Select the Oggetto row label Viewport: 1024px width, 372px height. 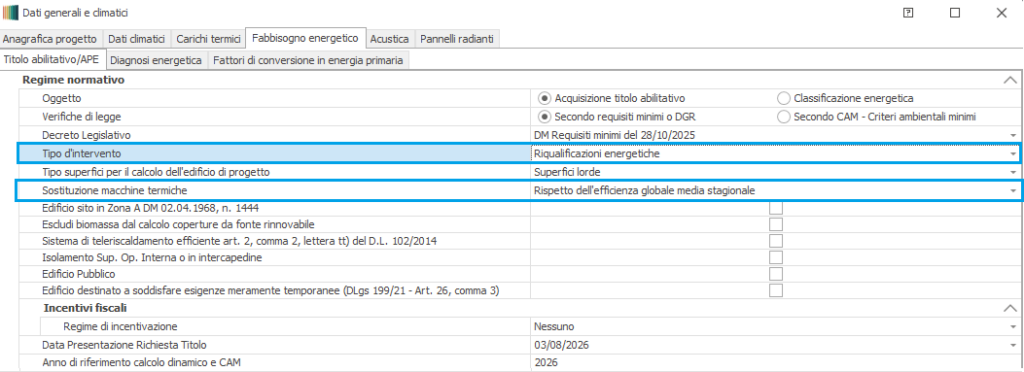pyautogui.click(x=61, y=99)
